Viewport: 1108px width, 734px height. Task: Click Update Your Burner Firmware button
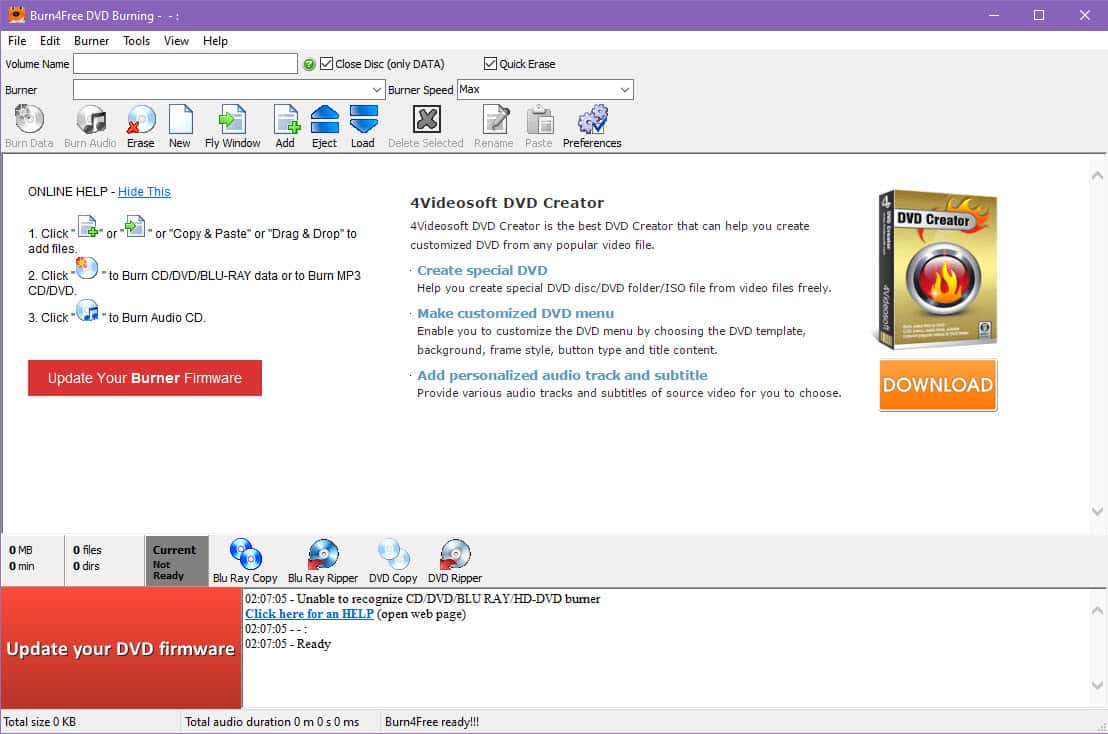[145, 378]
